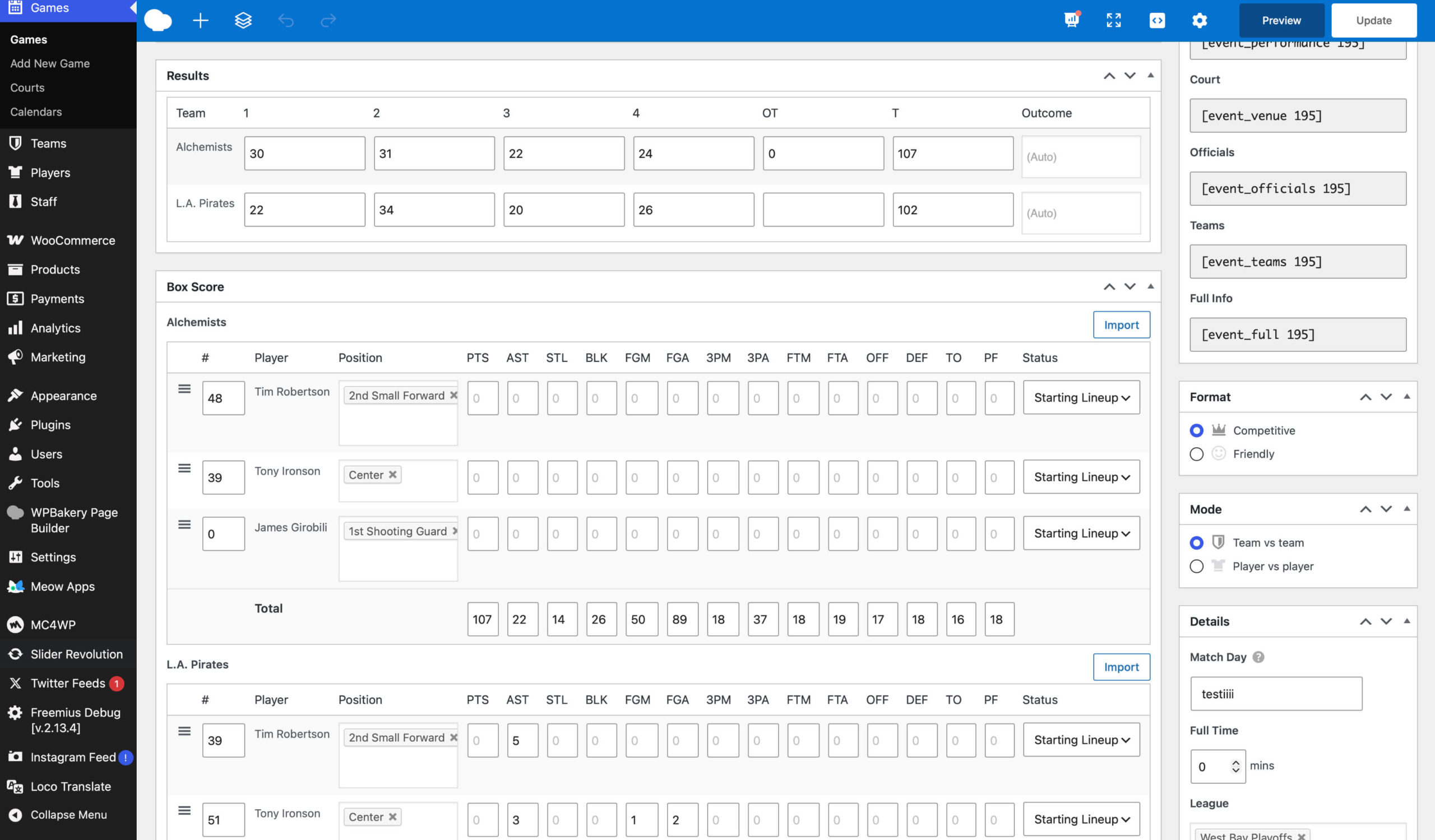This screenshot has width=1435, height=840.
Task: Click the Plugins plug icon
Action: click(x=15, y=425)
